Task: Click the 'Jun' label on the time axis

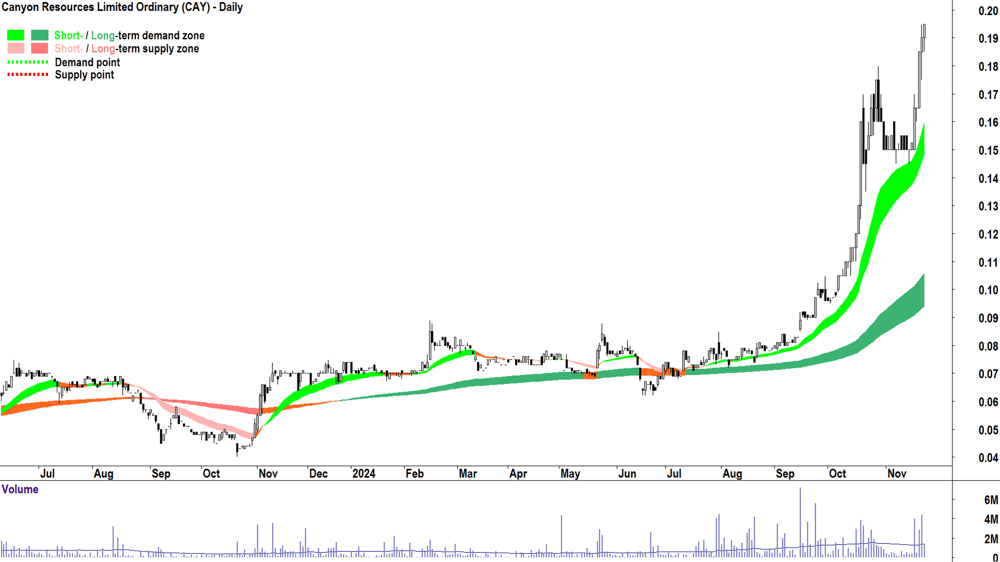Action: coord(628,474)
